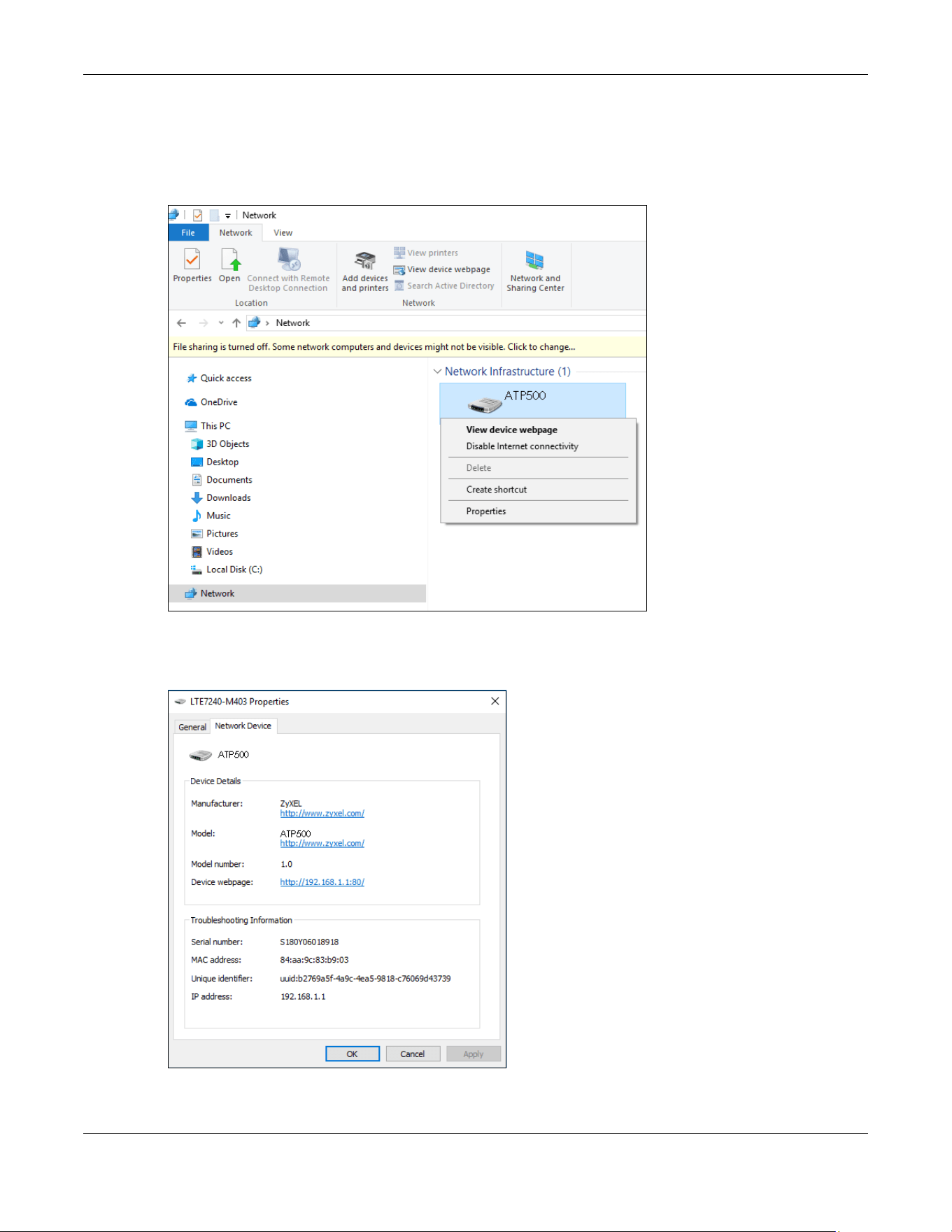
Task: Collapse the Network Infrastructure group
Action: click(437, 371)
